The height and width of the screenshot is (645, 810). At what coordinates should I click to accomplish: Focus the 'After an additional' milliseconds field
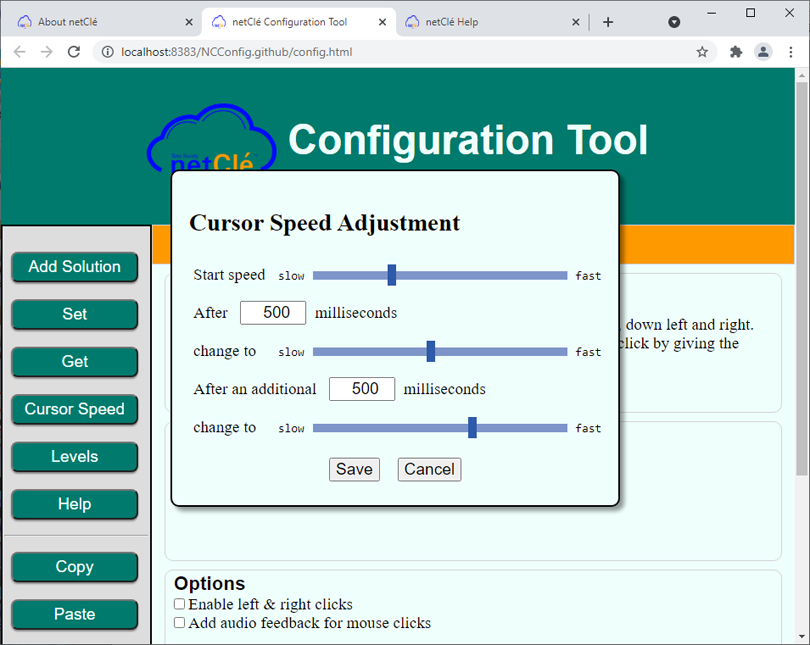(362, 389)
